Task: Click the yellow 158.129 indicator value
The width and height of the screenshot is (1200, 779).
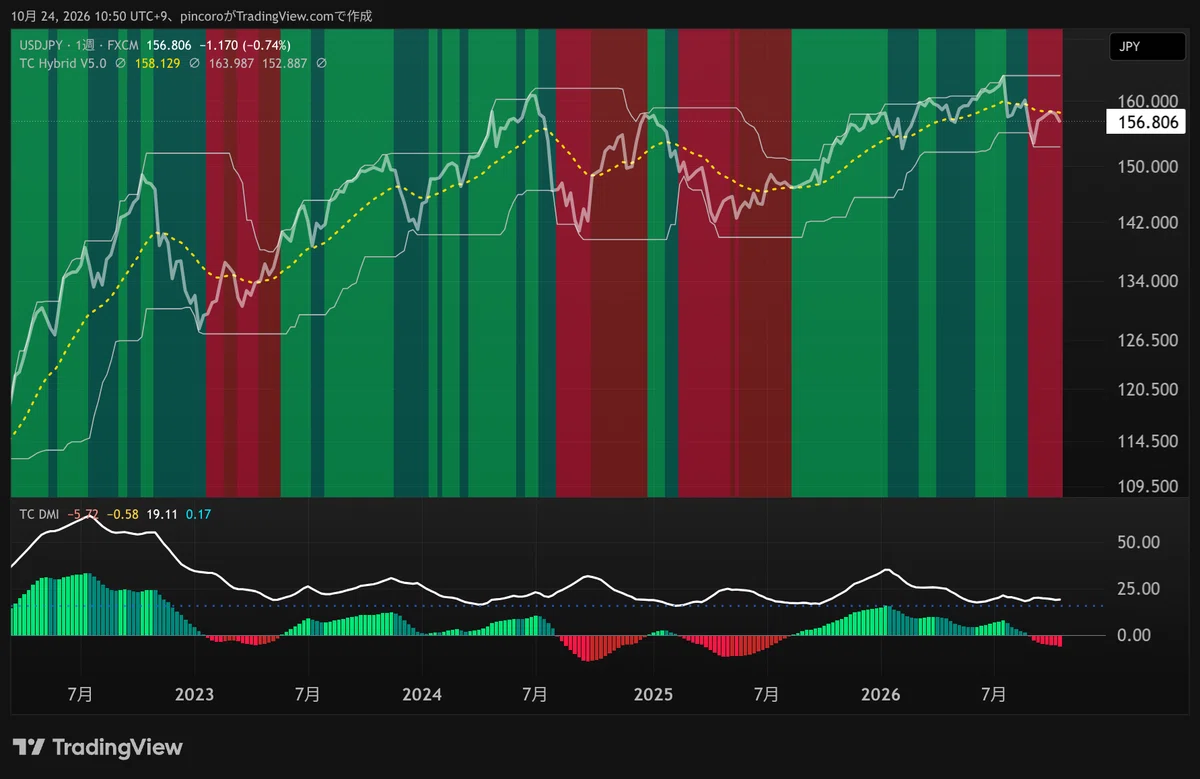Action: 157,63
